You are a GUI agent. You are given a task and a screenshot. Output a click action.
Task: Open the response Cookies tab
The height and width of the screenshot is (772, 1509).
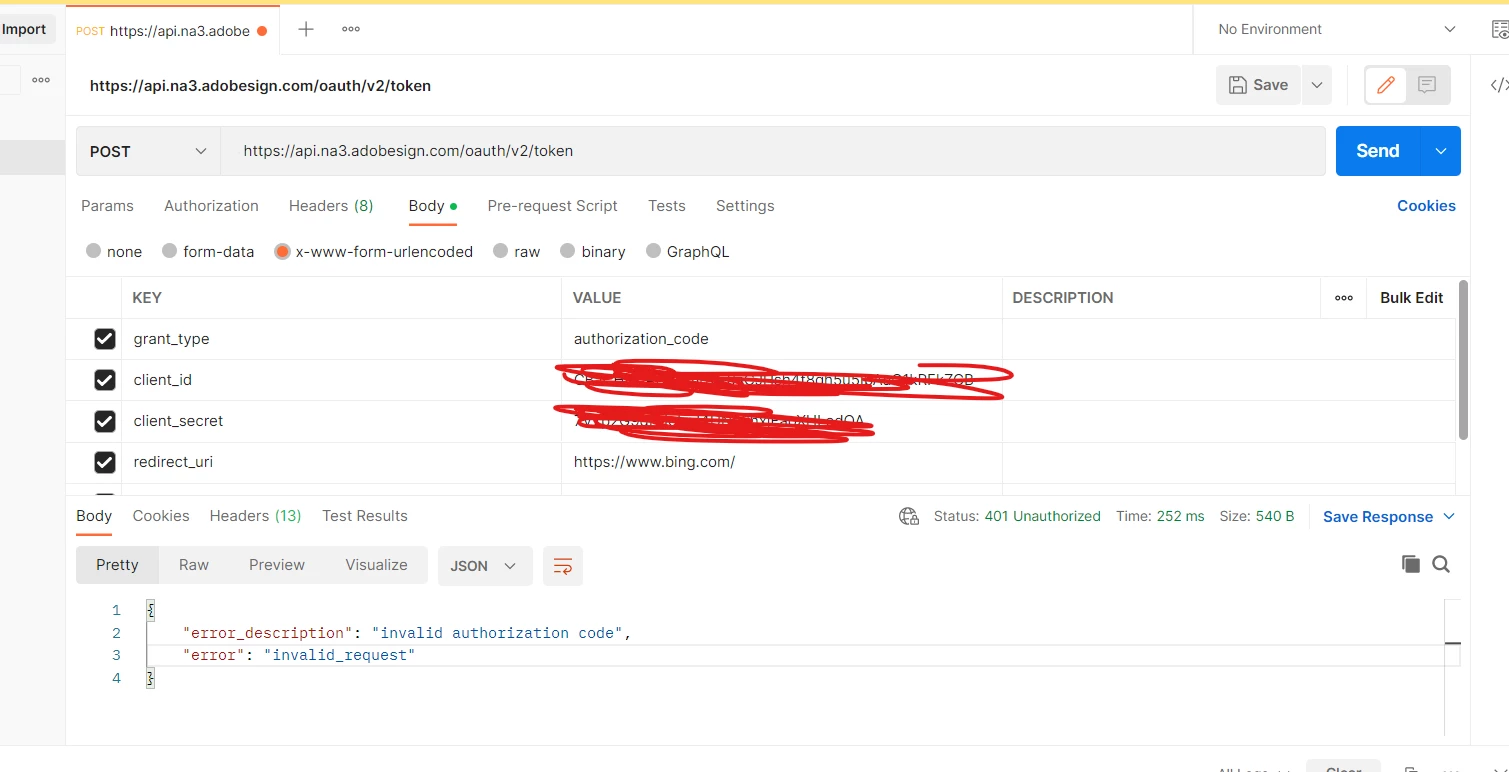[x=161, y=516]
